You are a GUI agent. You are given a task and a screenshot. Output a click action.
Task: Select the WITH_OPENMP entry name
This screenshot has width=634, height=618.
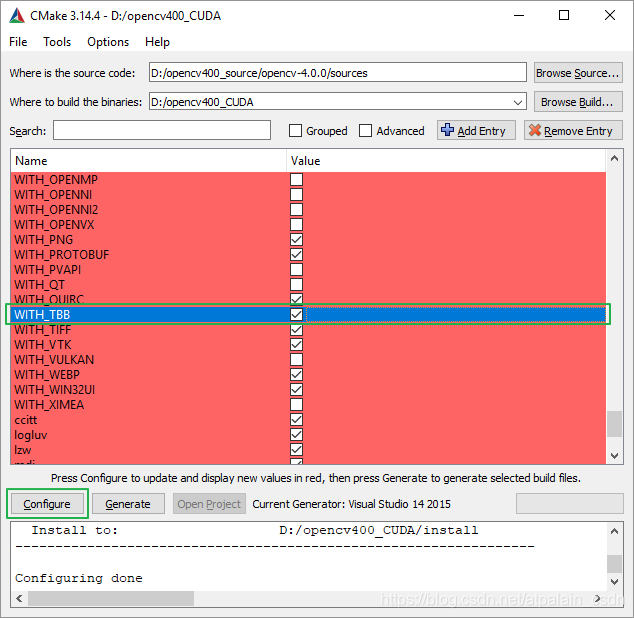tap(56, 180)
